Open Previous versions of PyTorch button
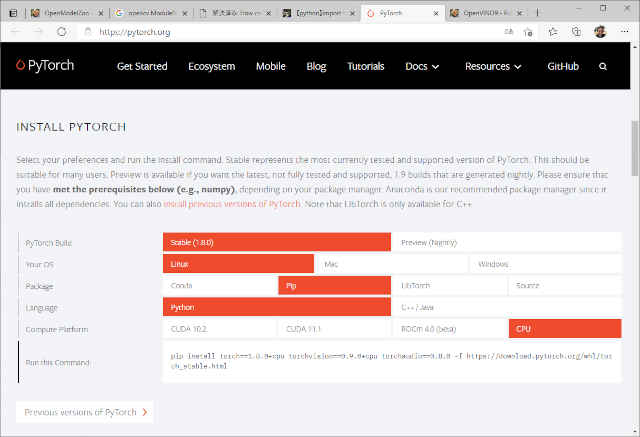The height and width of the screenshot is (437, 640). click(86, 412)
